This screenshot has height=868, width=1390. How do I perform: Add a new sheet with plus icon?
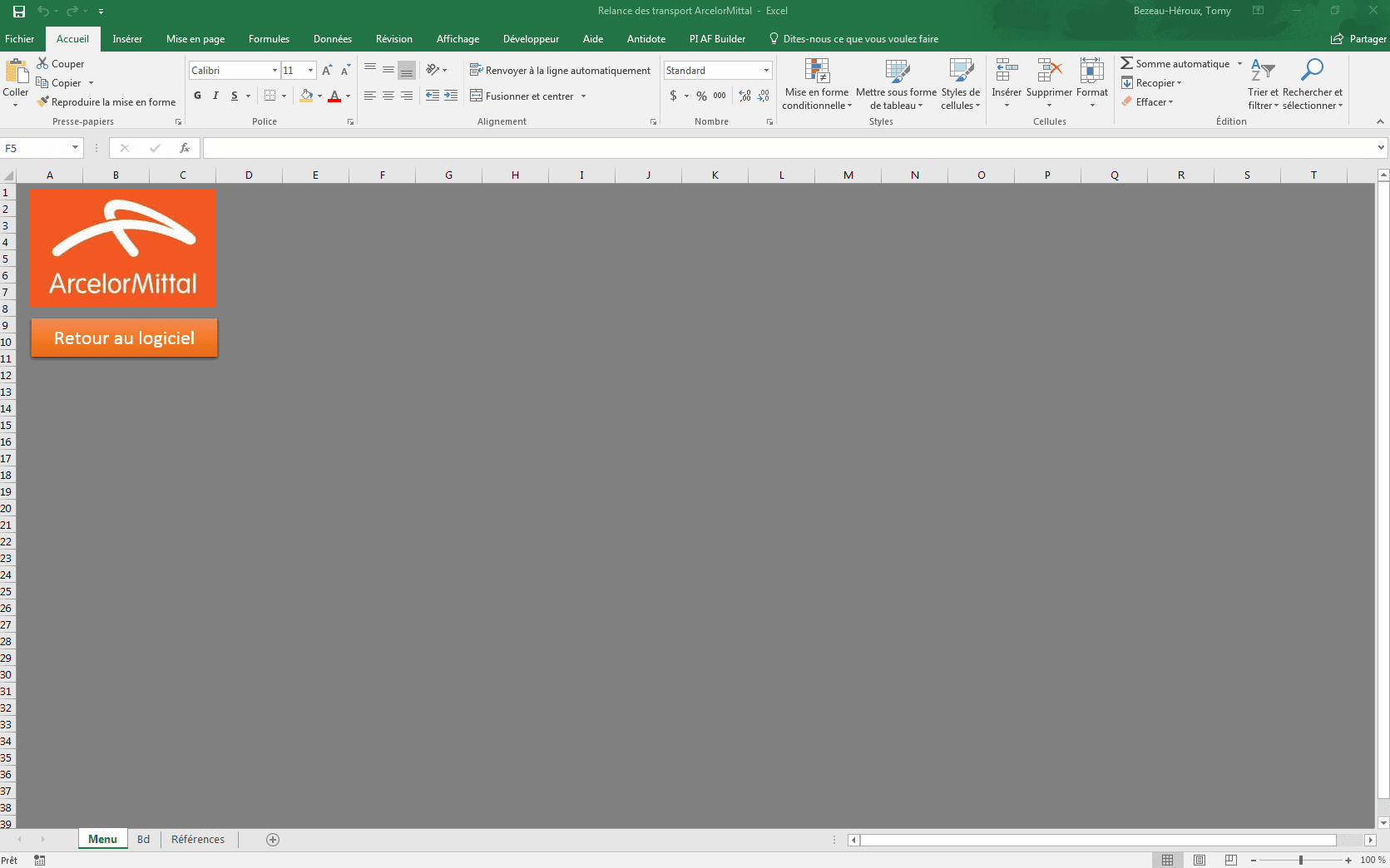tap(273, 840)
